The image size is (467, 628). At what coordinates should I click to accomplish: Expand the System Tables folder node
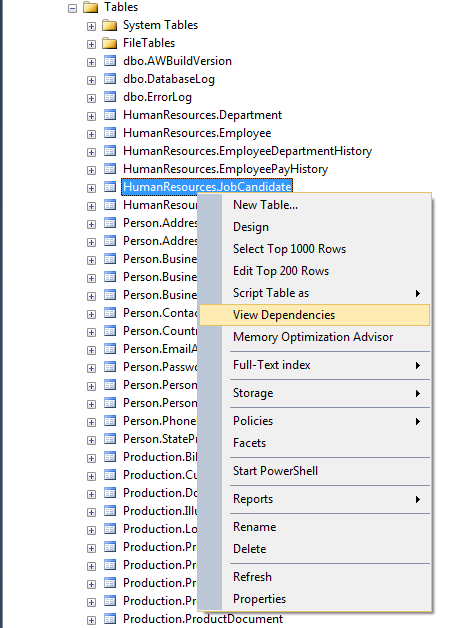[91, 26]
